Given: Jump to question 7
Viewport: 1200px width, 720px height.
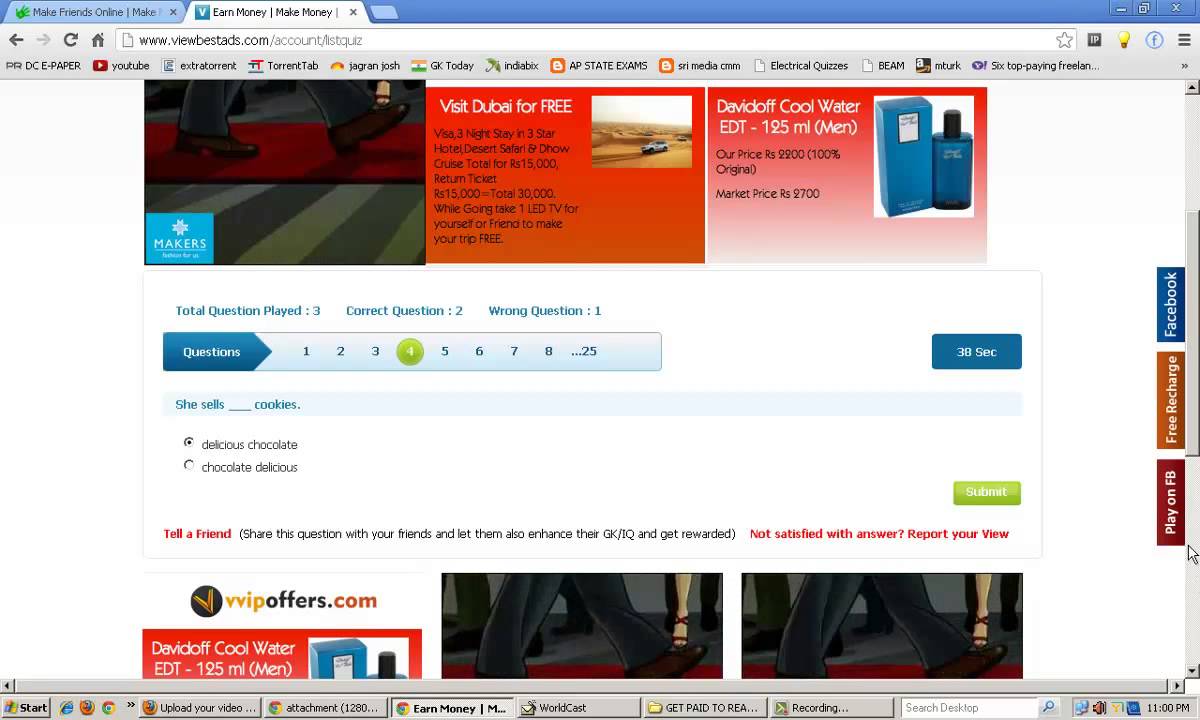Looking at the screenshot, I should tap(514, 351).
